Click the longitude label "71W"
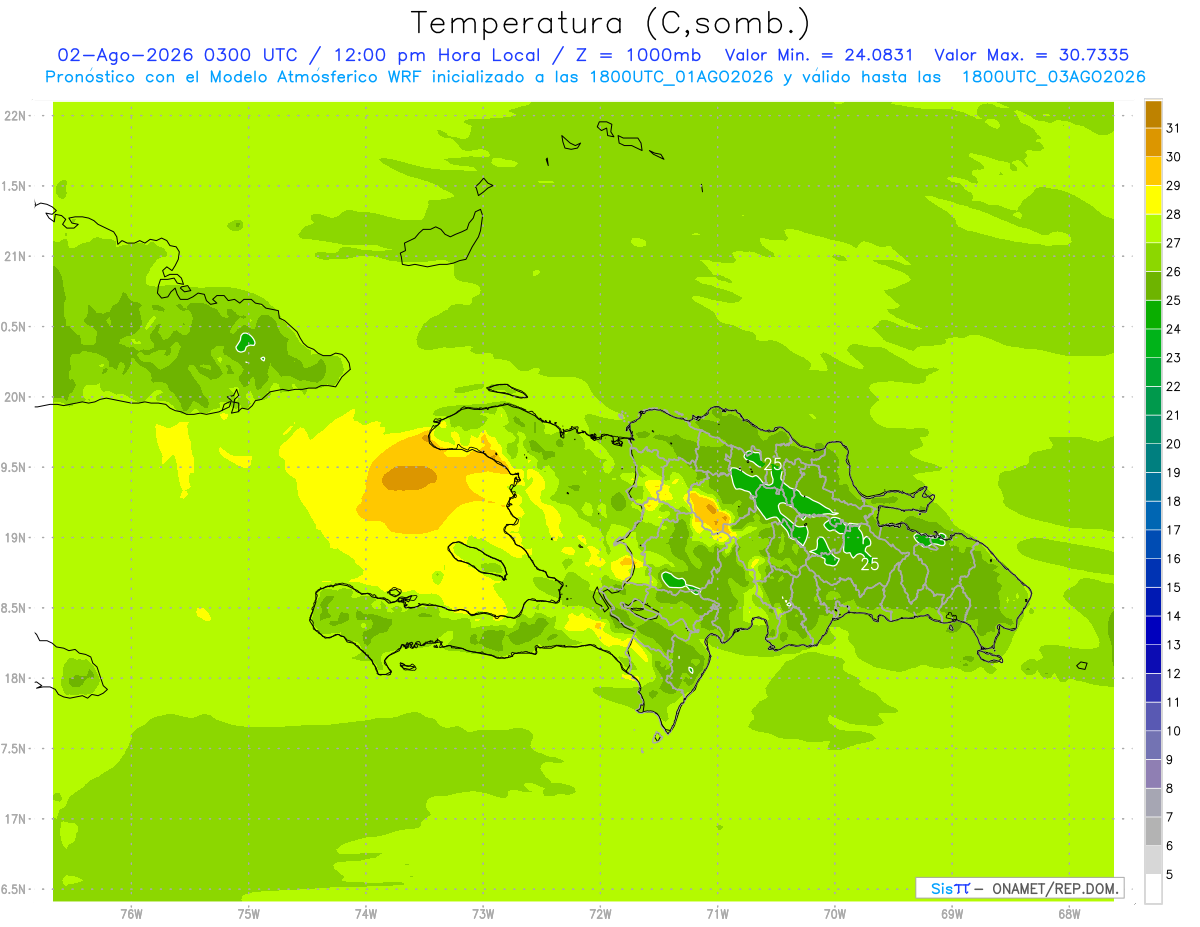Viewport: 1200px width, 927px height. [x=717, y=913]
